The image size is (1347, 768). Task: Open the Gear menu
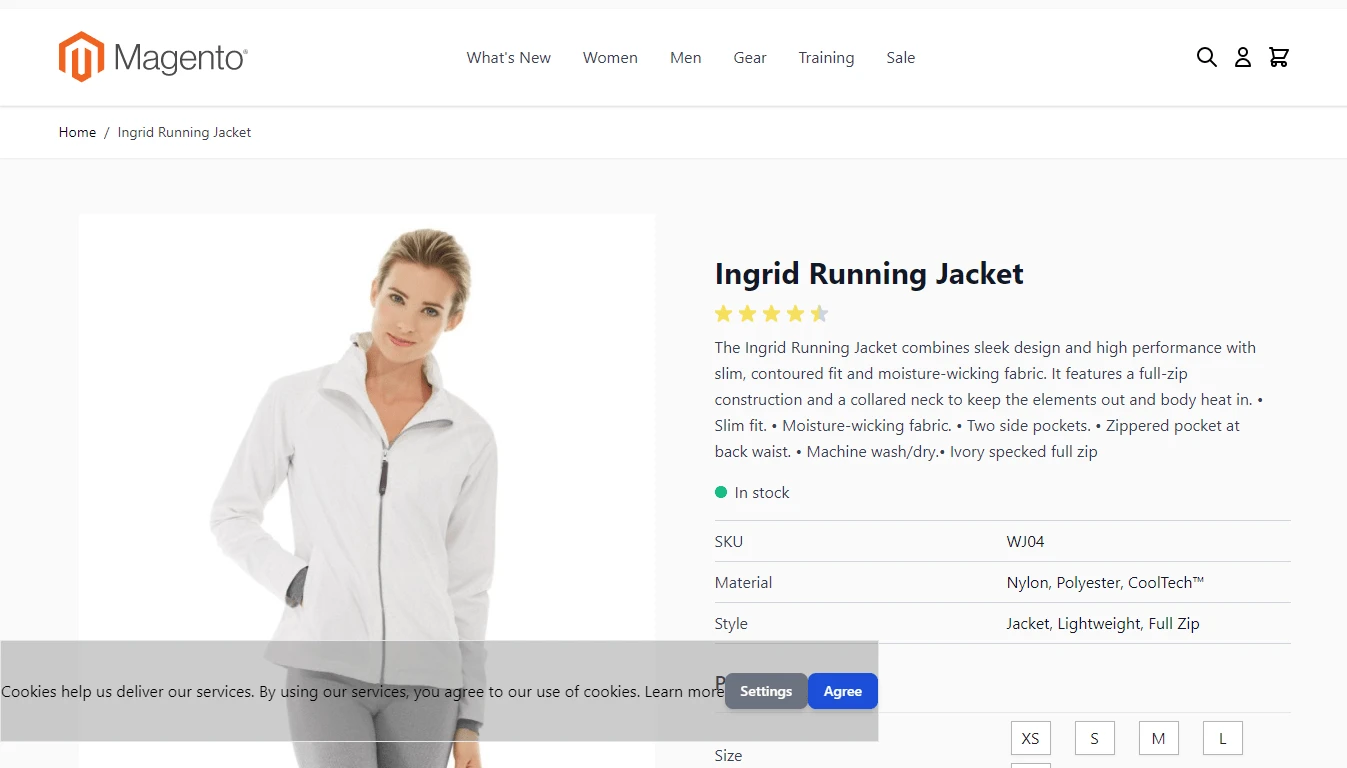pos(750,58)
